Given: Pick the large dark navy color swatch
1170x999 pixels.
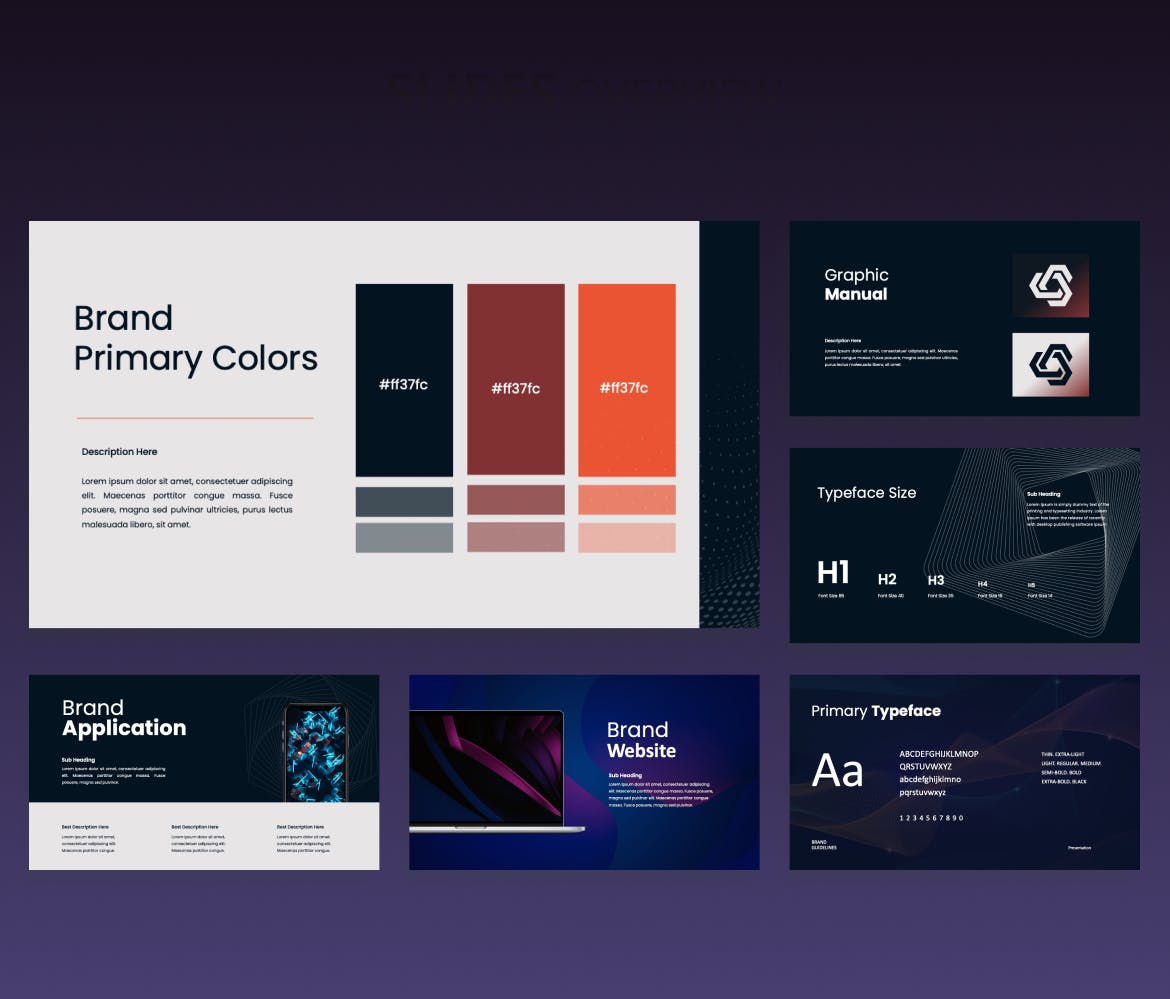Looking at the screenshot, I should (404, 380).
